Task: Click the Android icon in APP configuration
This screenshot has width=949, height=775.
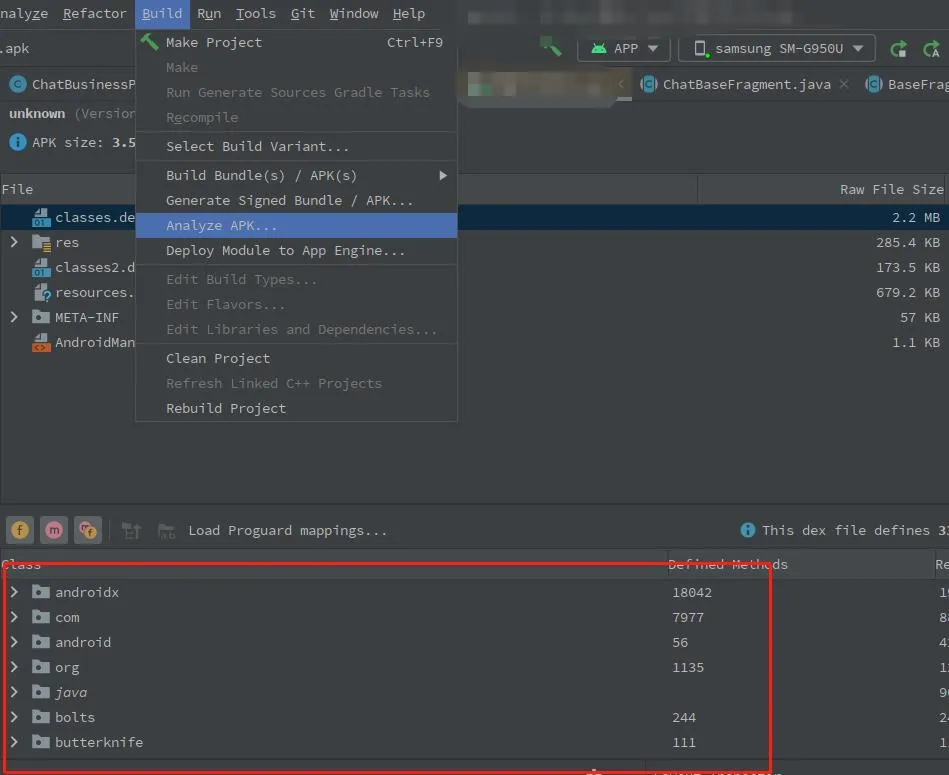Action: [599, 48]
